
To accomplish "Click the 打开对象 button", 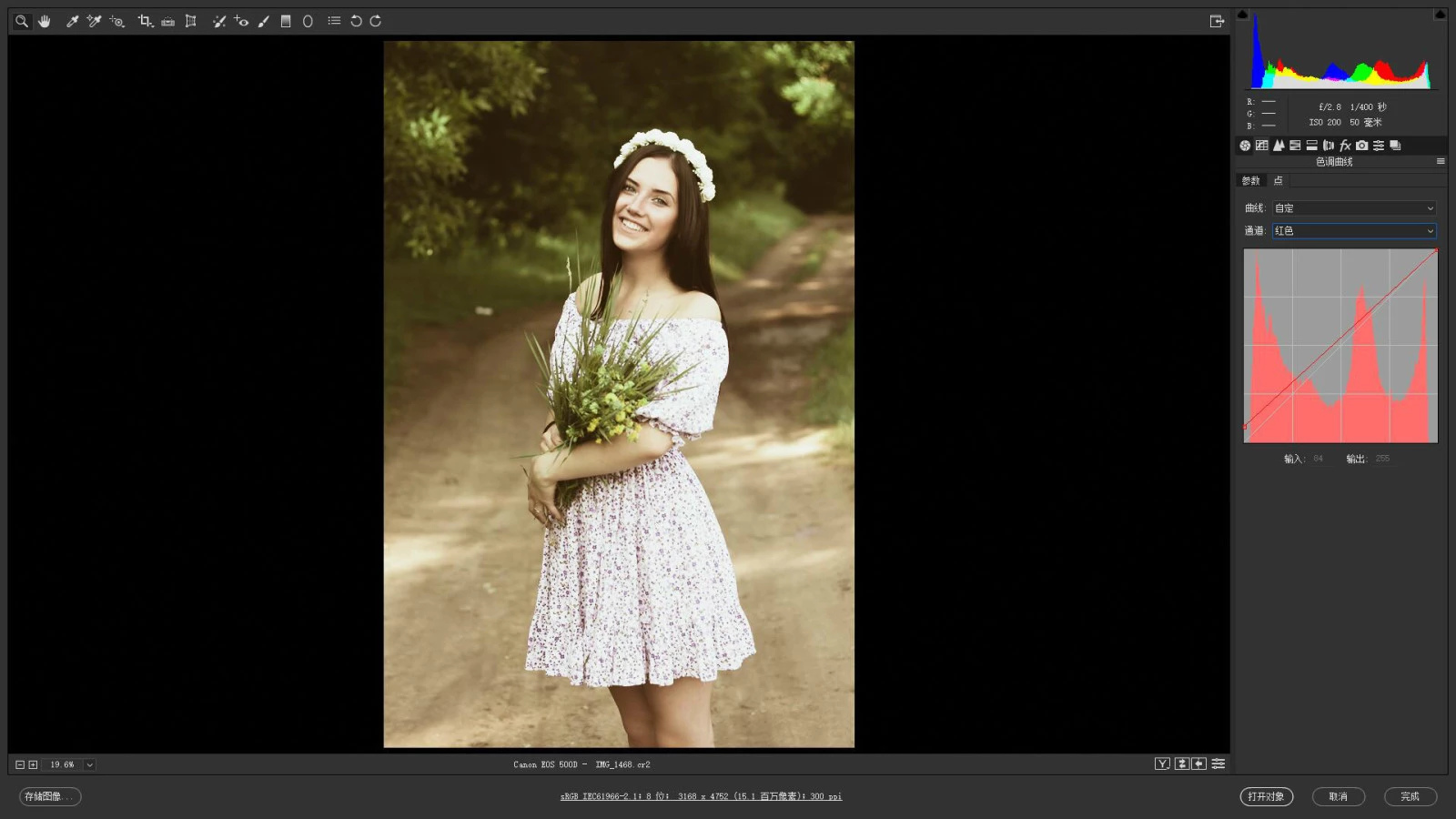I will [1266, 796].
